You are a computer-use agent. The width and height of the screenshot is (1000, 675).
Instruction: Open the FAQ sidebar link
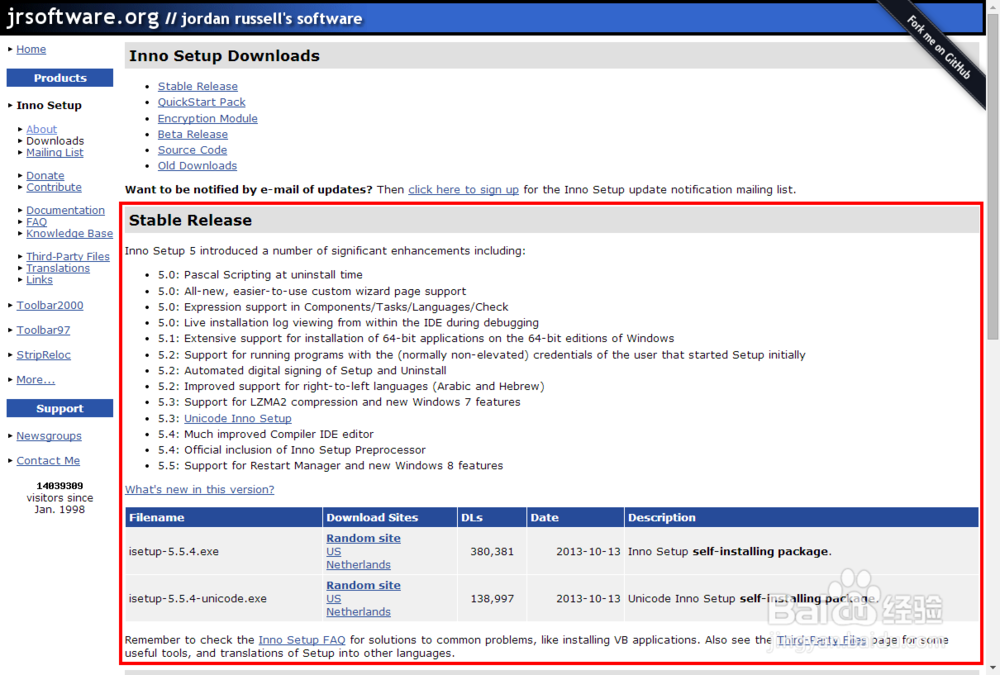(36, 221)
